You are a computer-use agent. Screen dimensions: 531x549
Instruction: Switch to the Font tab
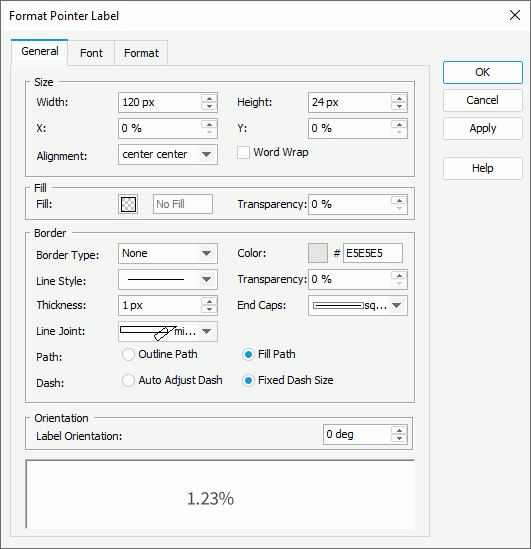pos(91,53)
